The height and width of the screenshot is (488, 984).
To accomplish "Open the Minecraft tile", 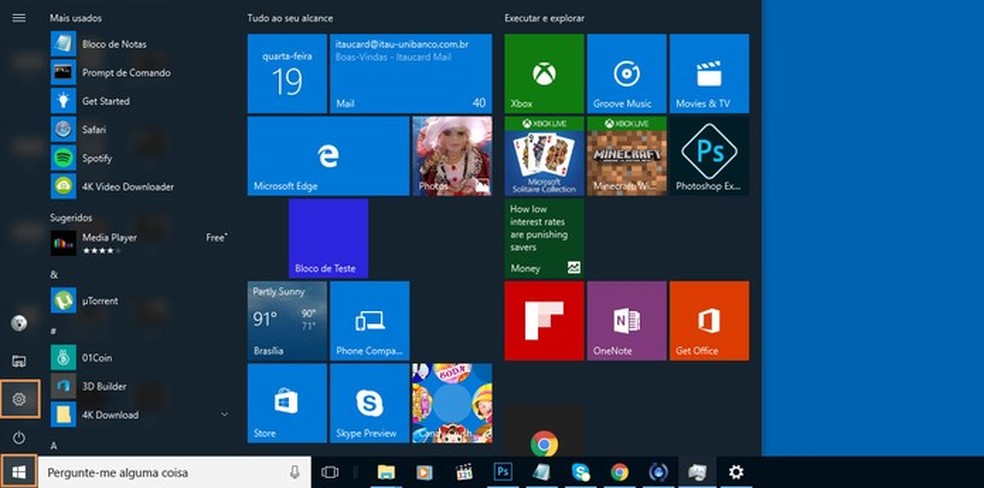I will [x=626, y=156].
